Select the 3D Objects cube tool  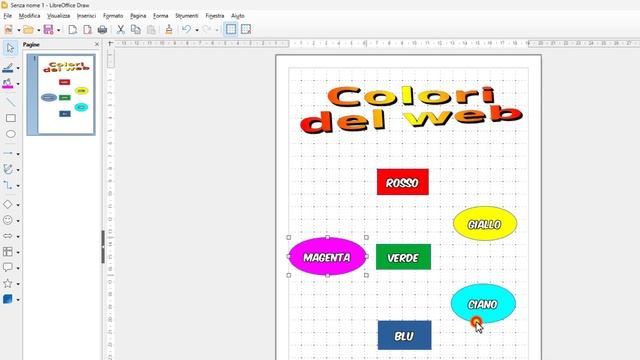pos(8,299)
